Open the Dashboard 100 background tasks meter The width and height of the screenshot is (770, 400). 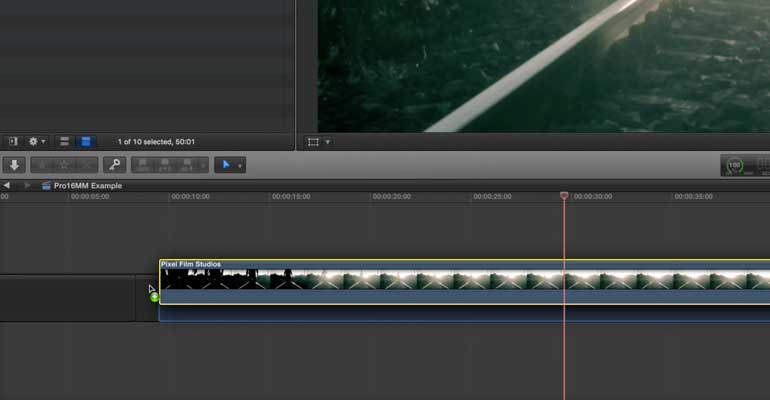[734, 165]
